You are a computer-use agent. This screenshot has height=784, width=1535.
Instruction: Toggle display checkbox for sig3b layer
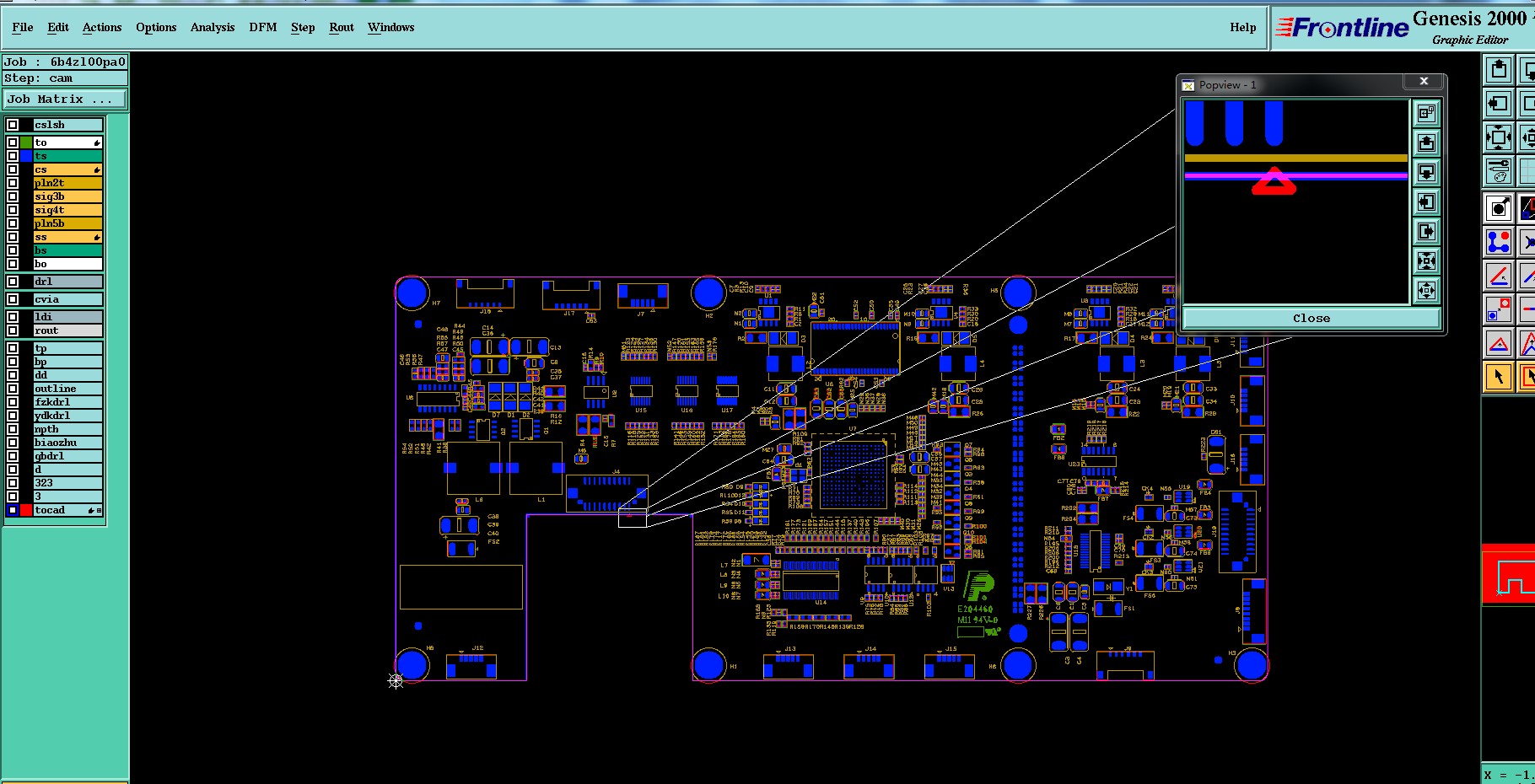point(13,196)
